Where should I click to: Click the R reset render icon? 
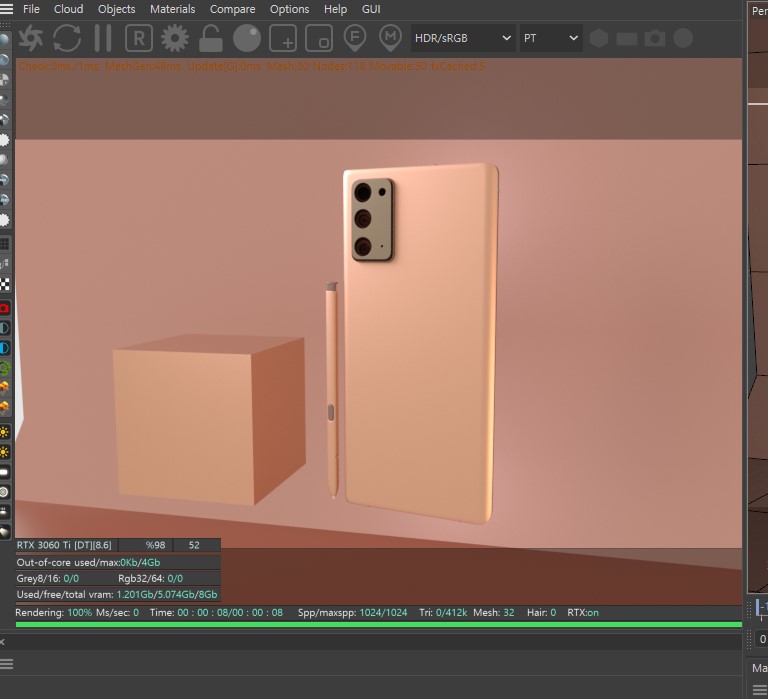point(139,38)
